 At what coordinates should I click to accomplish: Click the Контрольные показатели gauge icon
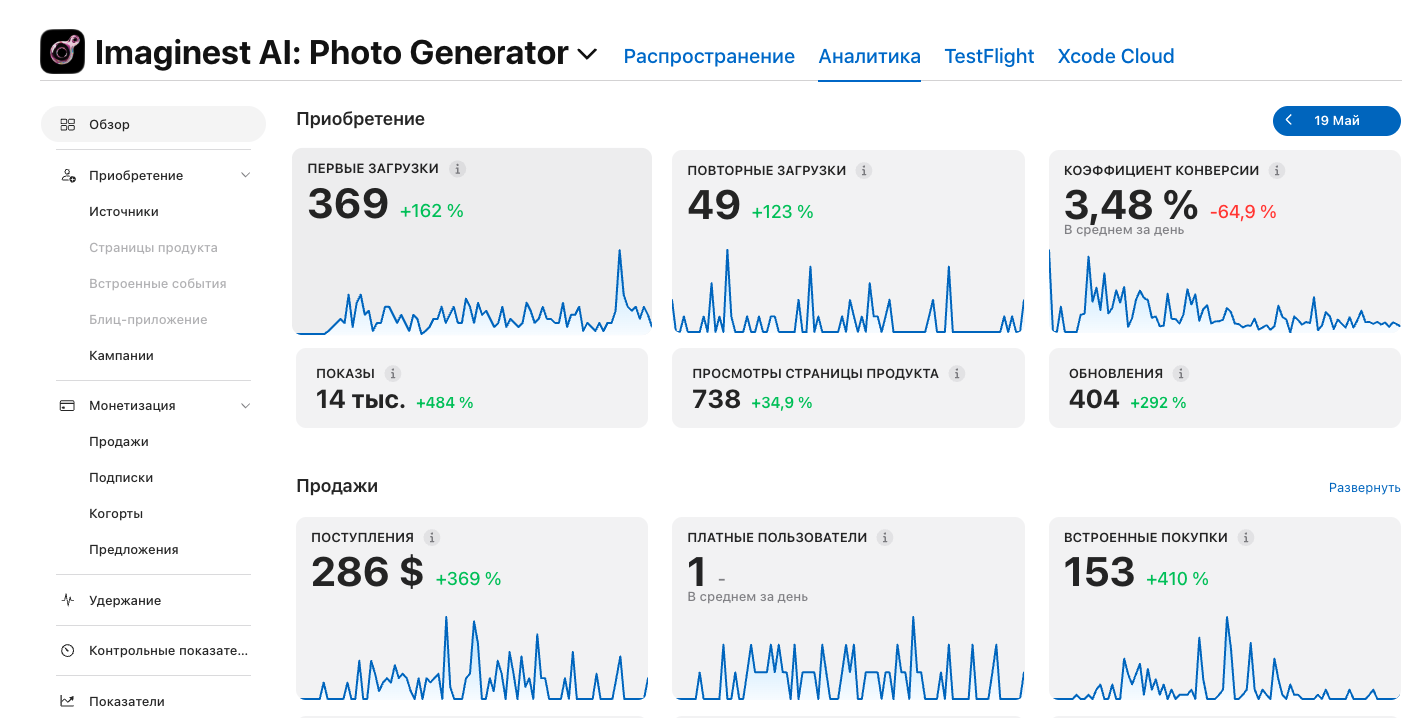point(68,651)
